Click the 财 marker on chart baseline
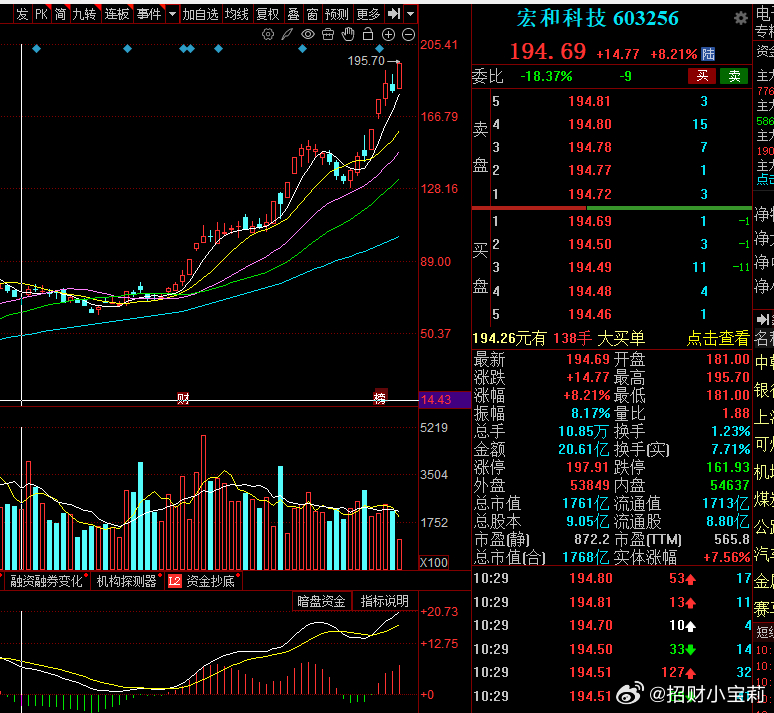Viewport: 774px width, 713px height. (183, 398)
